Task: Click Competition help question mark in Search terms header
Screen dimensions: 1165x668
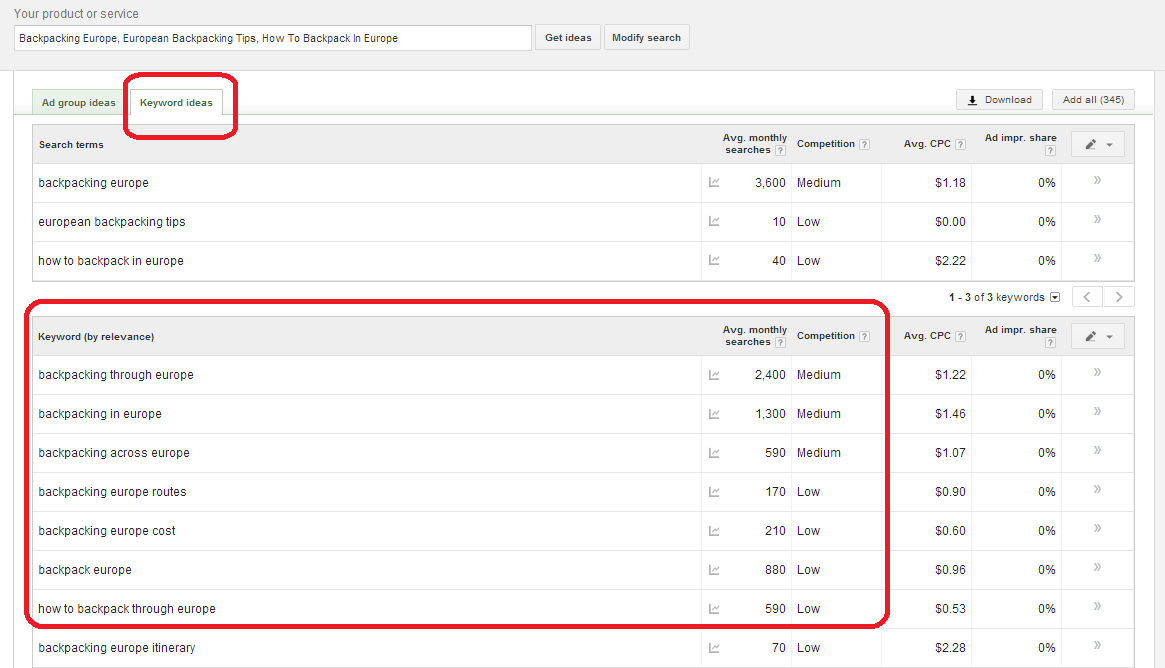Action: click(x=864, y=144)
